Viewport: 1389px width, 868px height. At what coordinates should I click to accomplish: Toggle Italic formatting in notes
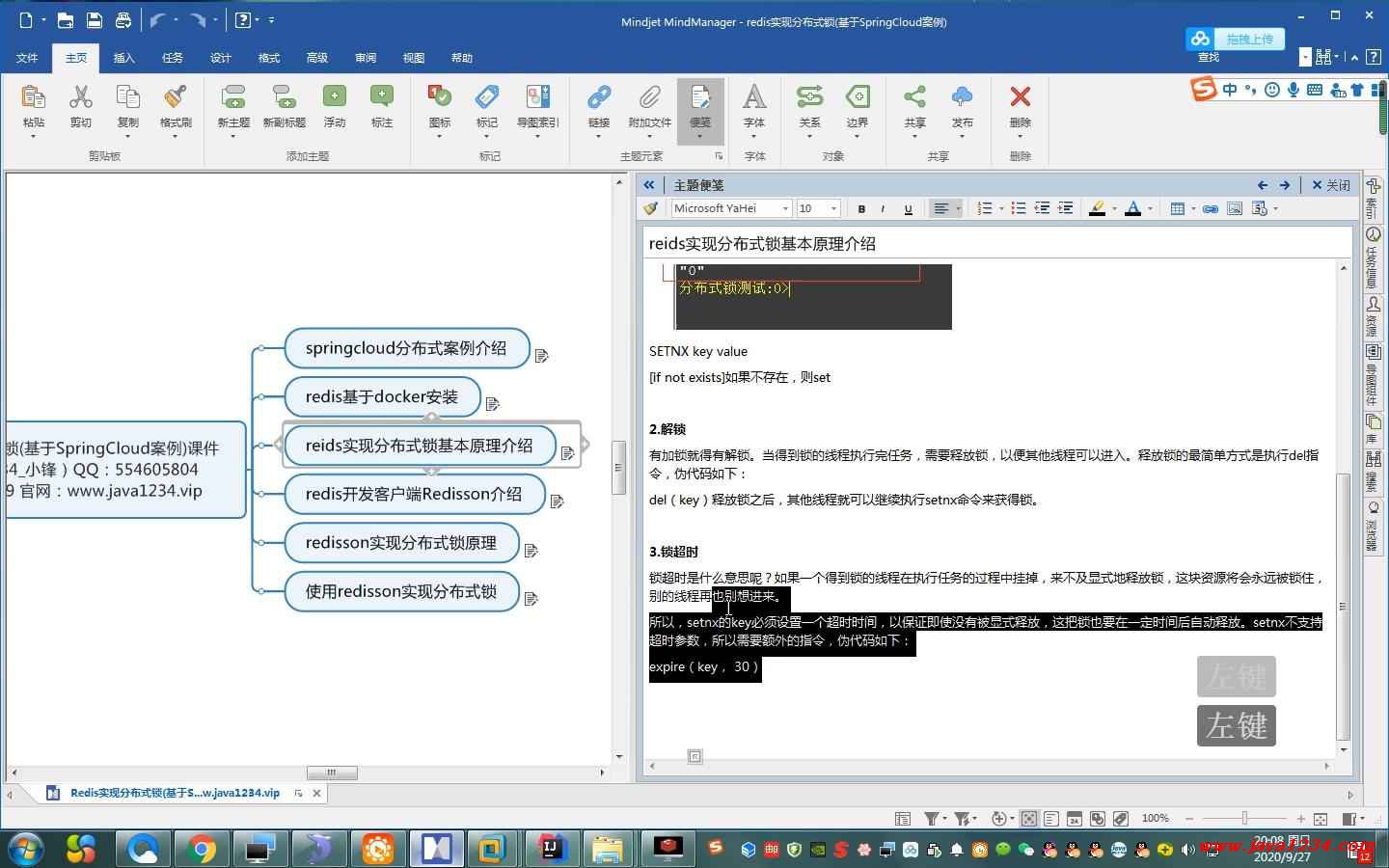(883, 208)
